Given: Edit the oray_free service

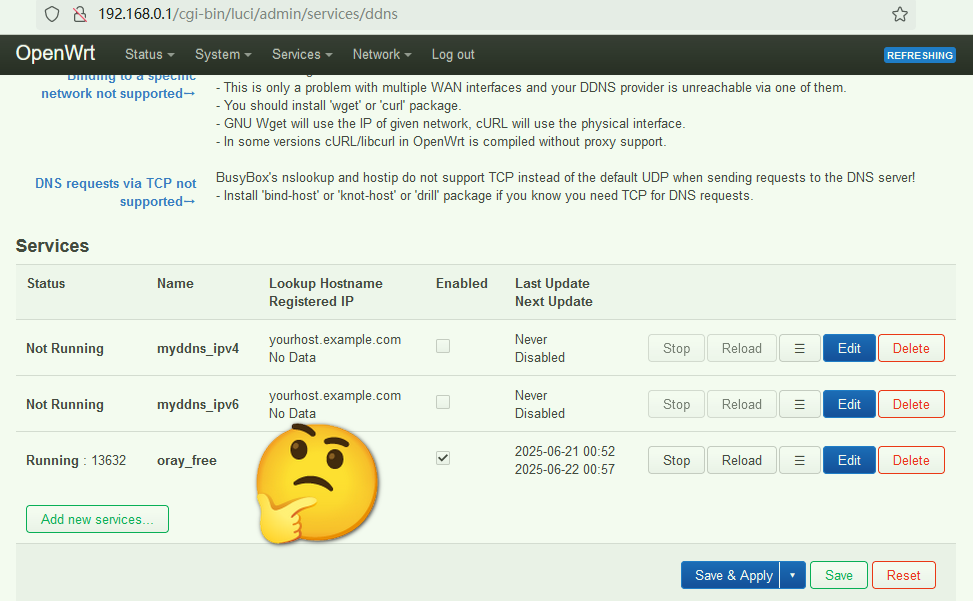Looking at the screenshot, I should pos(849,460).
